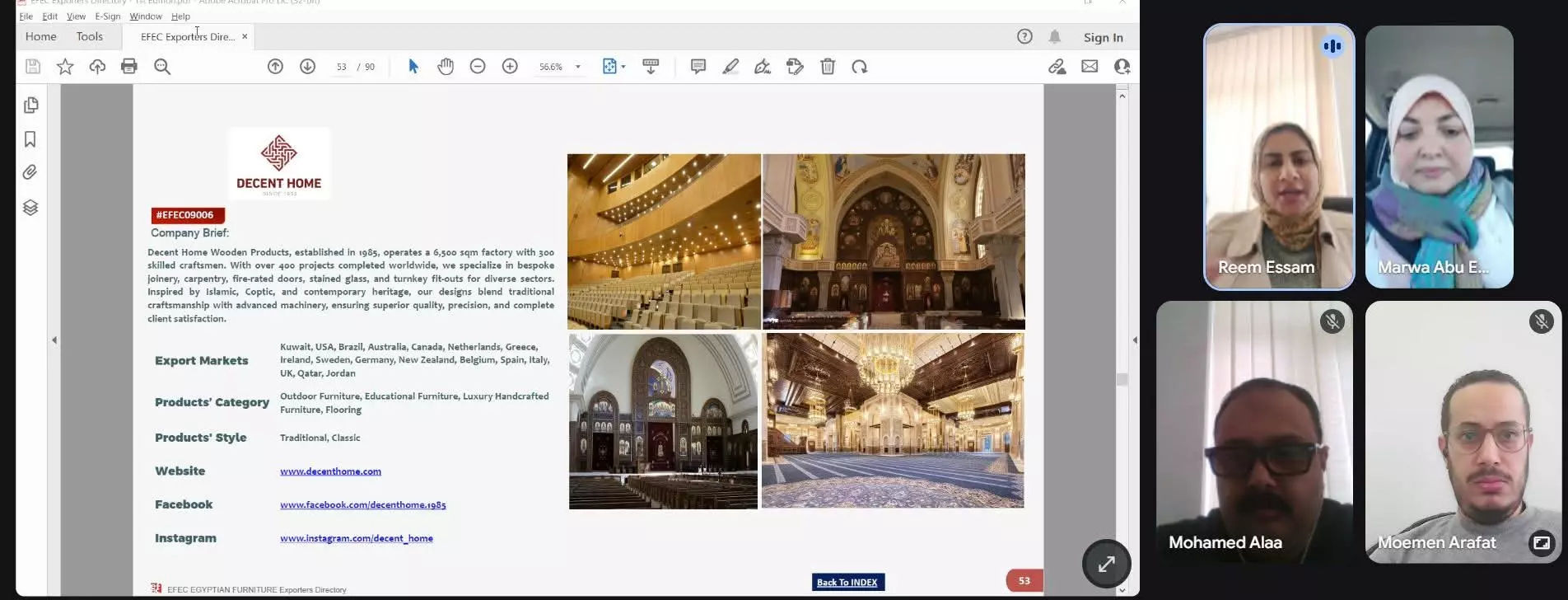The height and width of the screenshot is (600, 1568).
Task: Collapse the left navigation pane arrow
Action: tap(54, 340)
